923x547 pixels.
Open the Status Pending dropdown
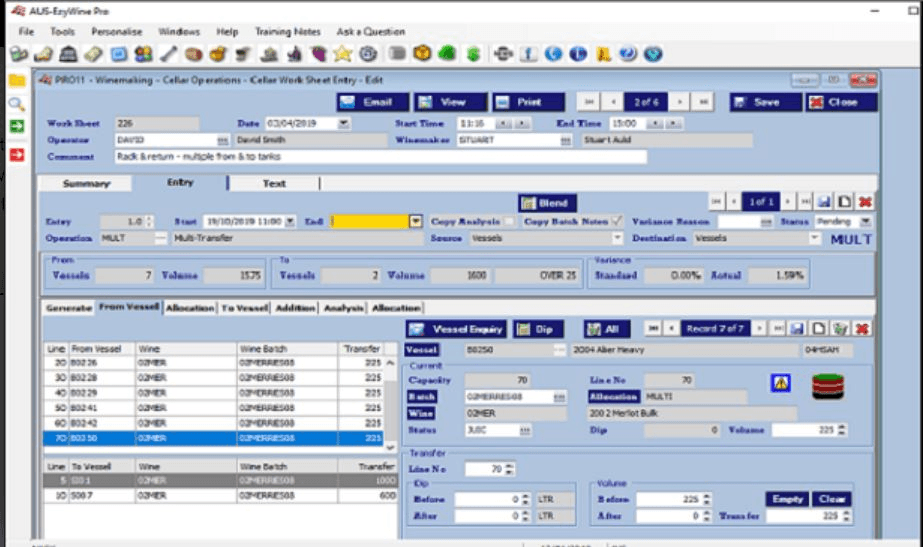pyautogui.click(x=865, y=222)
